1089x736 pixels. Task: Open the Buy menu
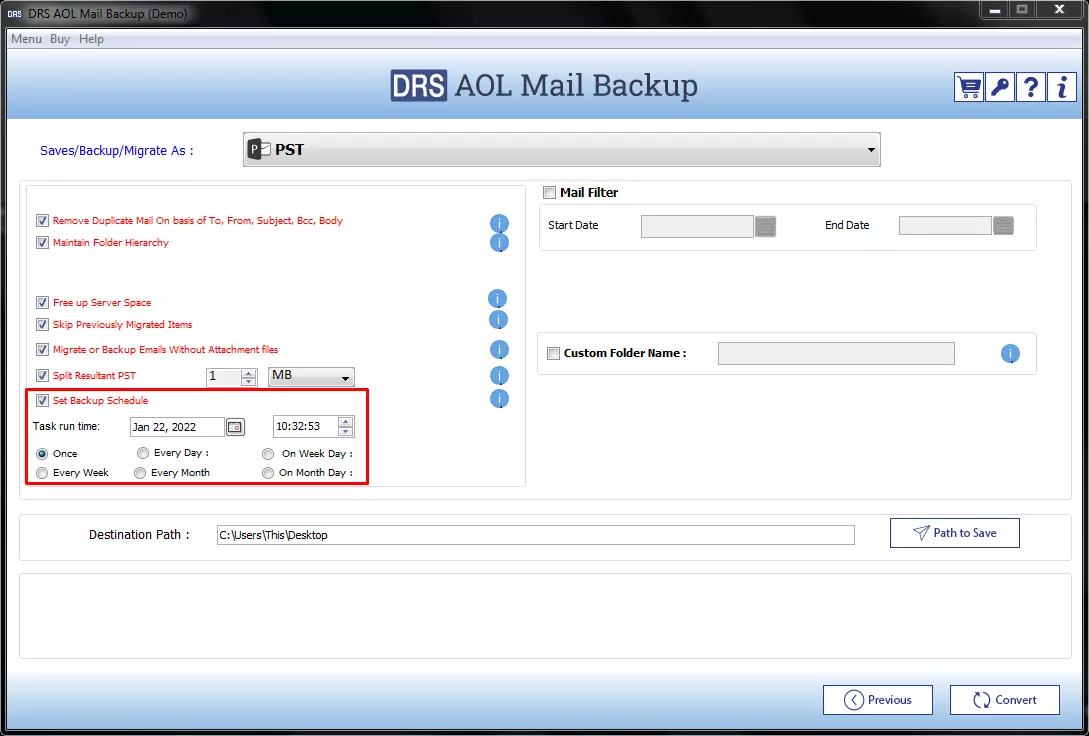(60, 39)
